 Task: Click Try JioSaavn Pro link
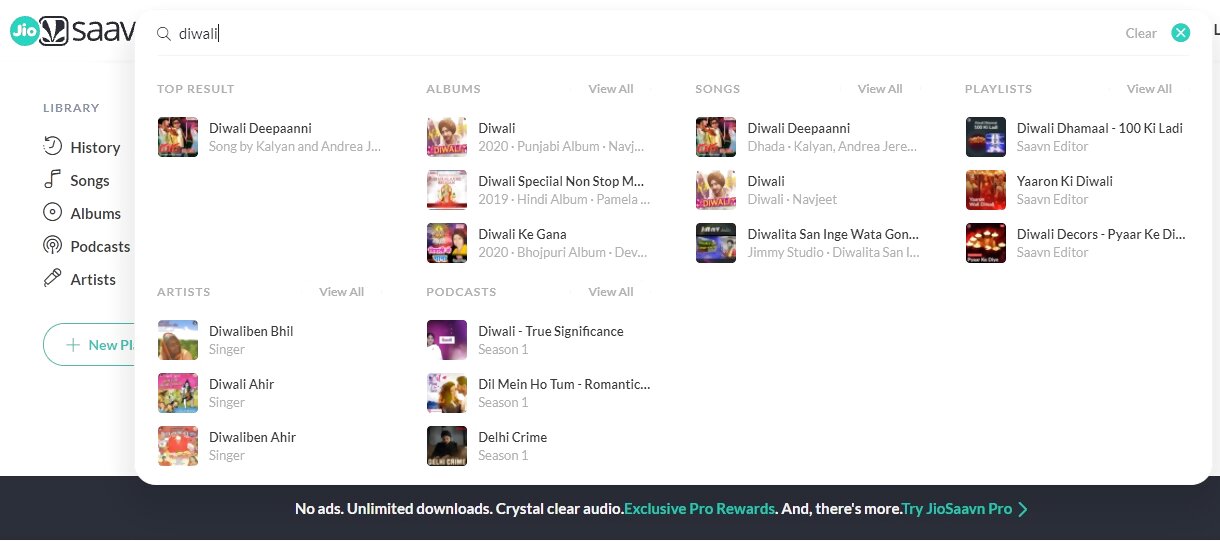[x=957, y=509]
